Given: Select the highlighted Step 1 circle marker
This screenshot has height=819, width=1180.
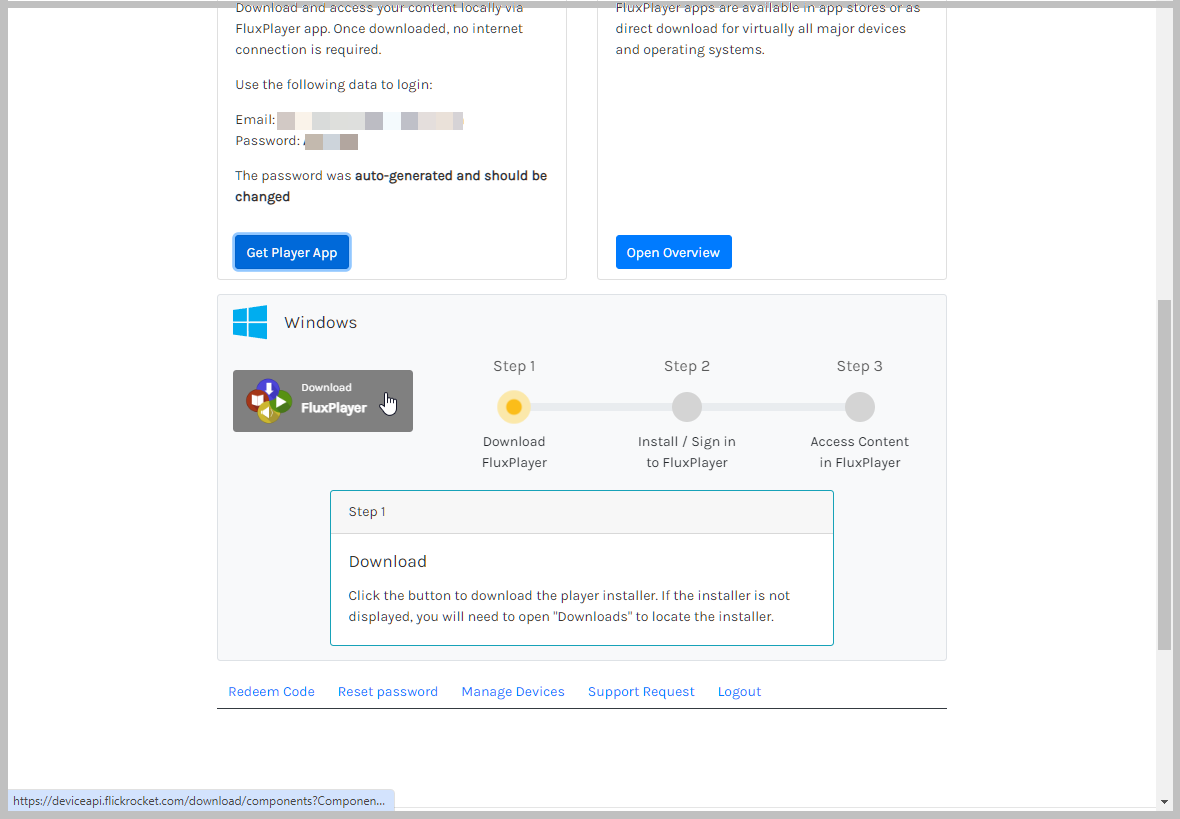Looking at the screenshot, I should pyautogui.click(x=514, y=407).
